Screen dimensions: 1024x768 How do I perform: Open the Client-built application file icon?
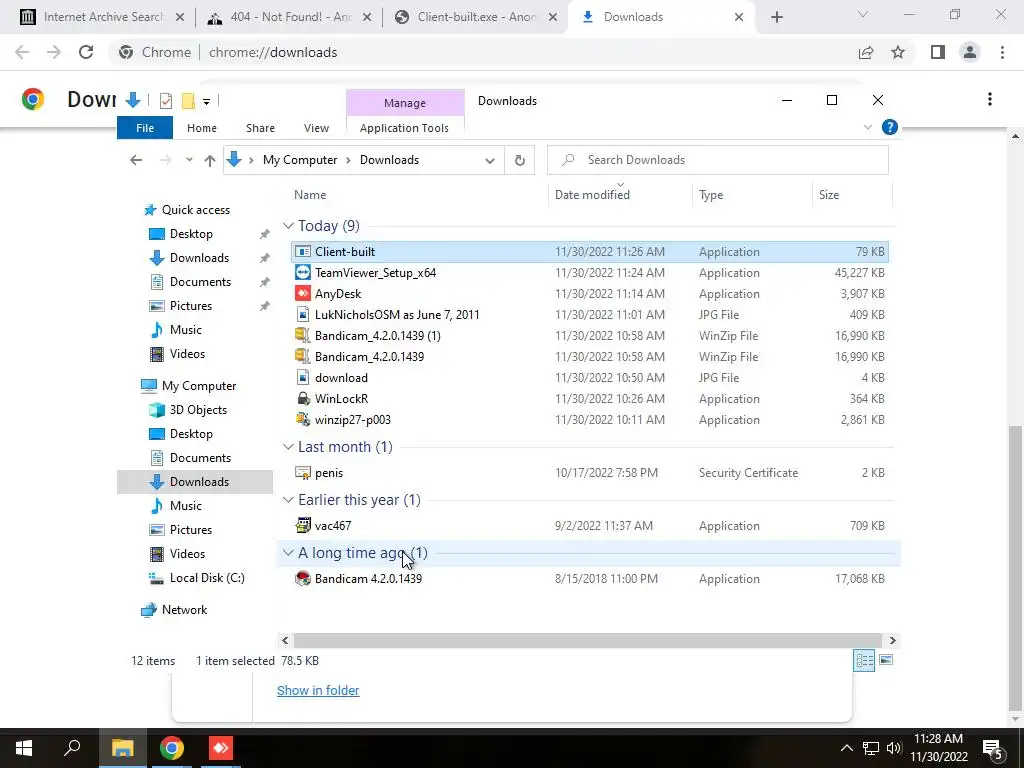(302, 251)
